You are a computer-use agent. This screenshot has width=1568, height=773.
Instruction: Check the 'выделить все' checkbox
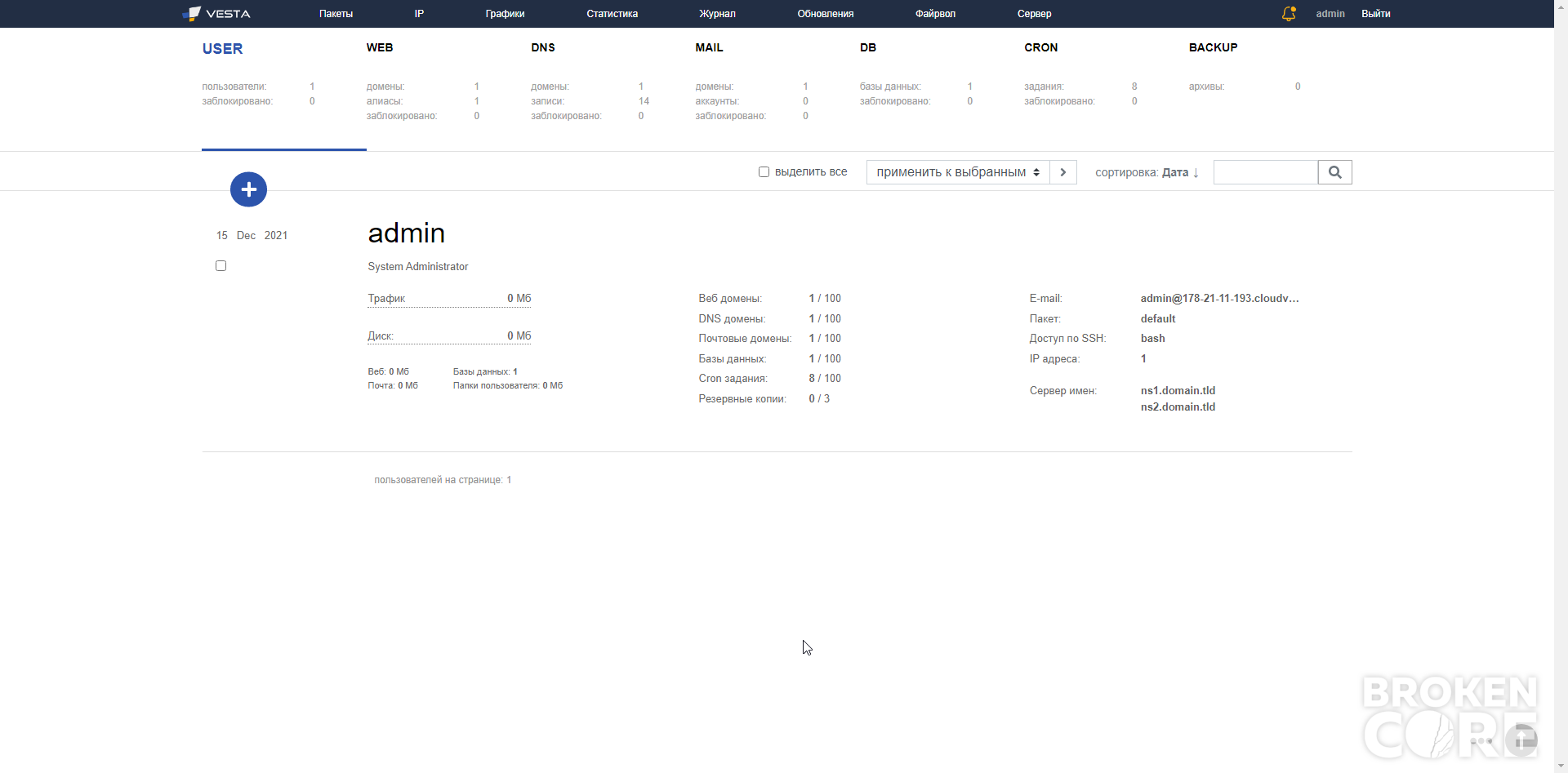(764, 172)
